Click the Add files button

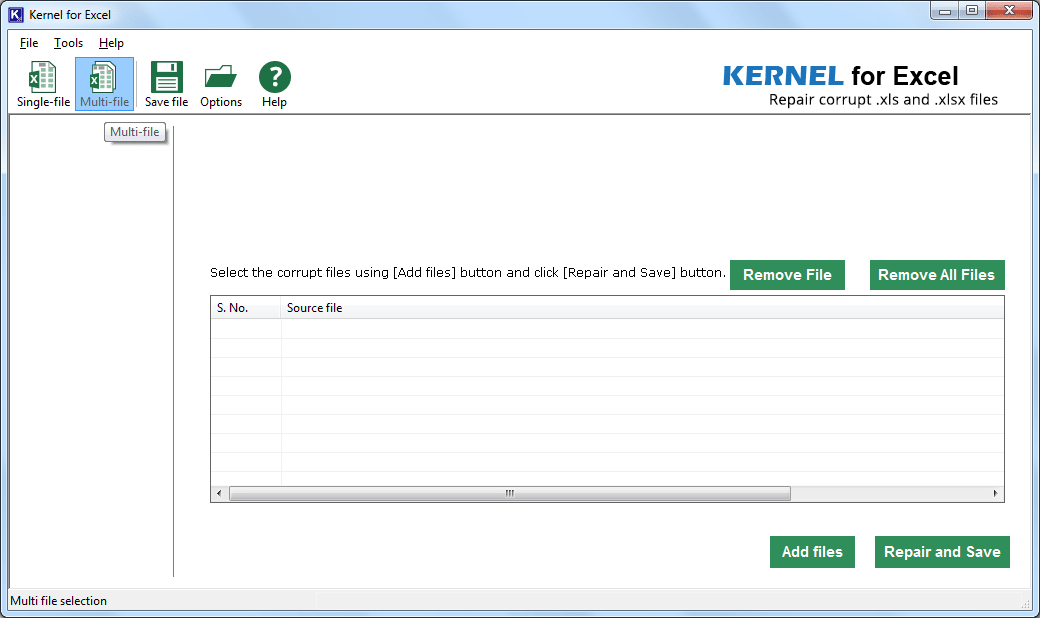[x=812, y=552]
